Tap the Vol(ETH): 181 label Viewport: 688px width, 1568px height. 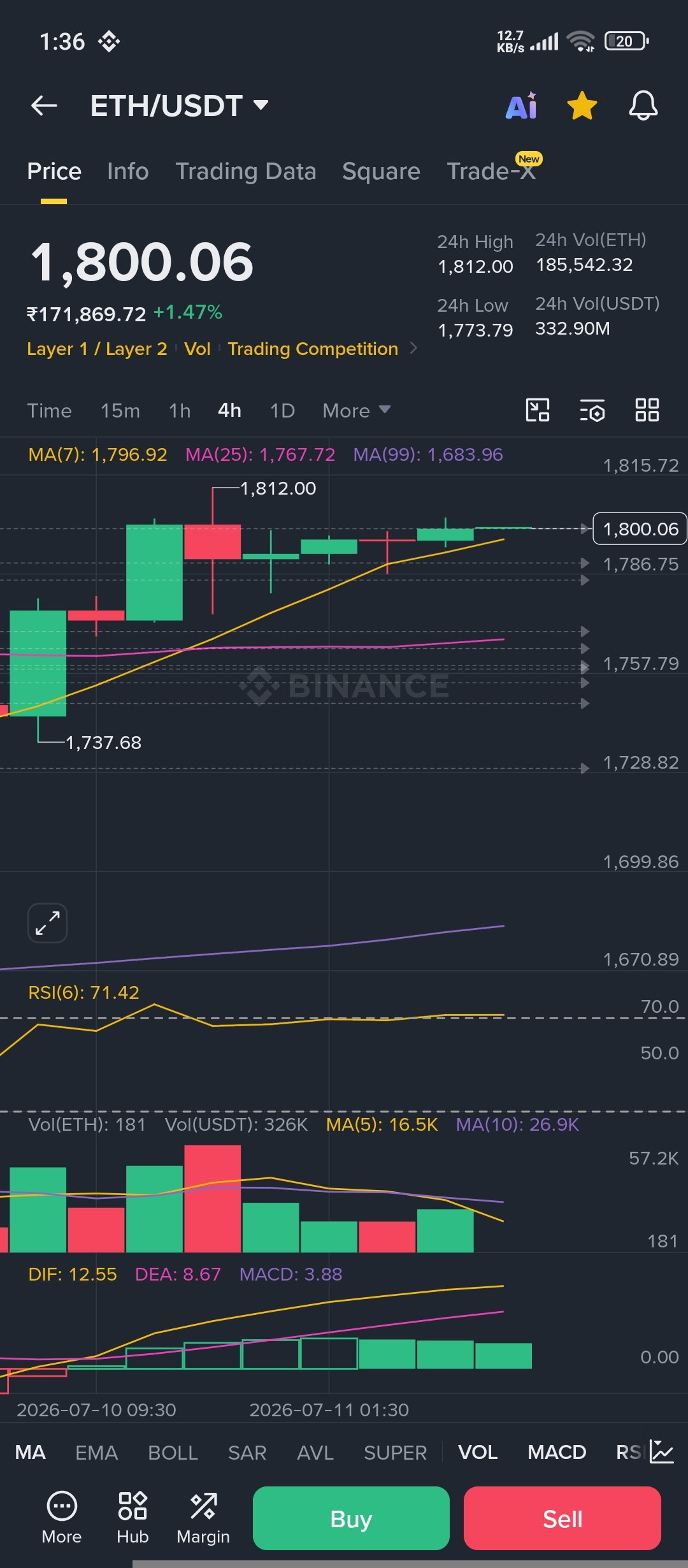pos(87,1124)
